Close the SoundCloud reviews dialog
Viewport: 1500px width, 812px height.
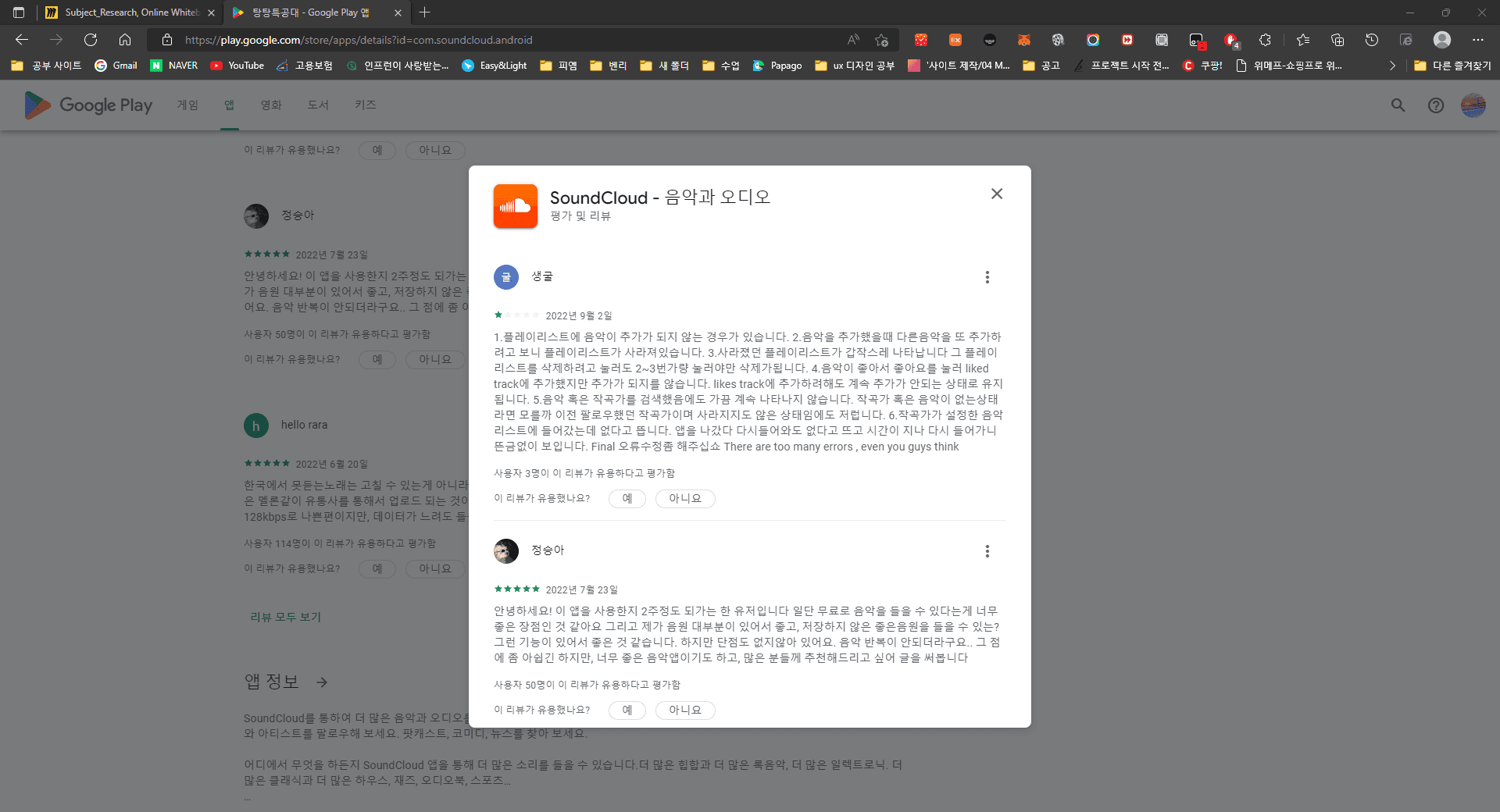tap(997, 194)
